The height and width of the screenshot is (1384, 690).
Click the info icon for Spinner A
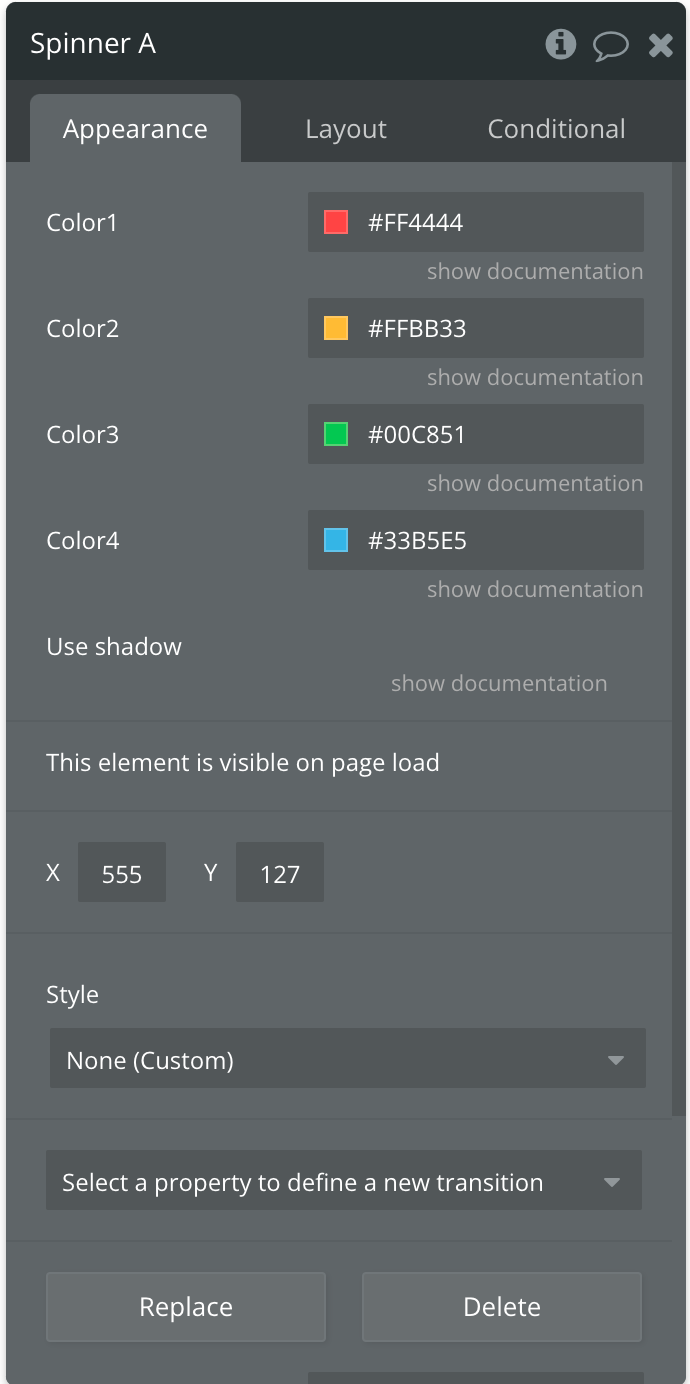click(x=560, y=44)
